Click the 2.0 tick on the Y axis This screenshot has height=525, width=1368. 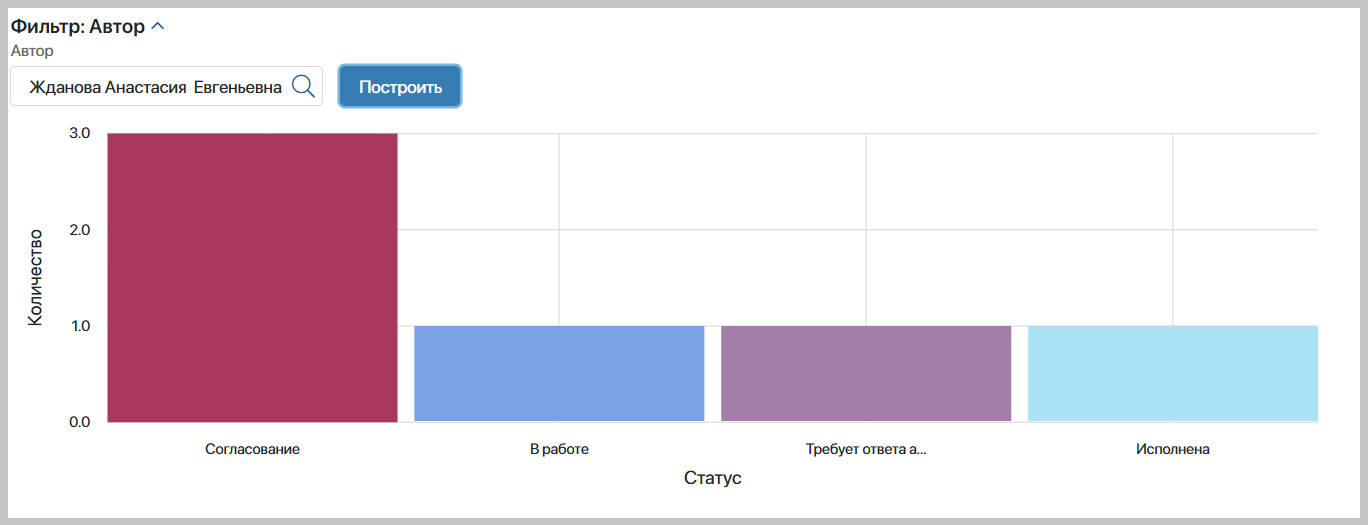click(80, 230)
